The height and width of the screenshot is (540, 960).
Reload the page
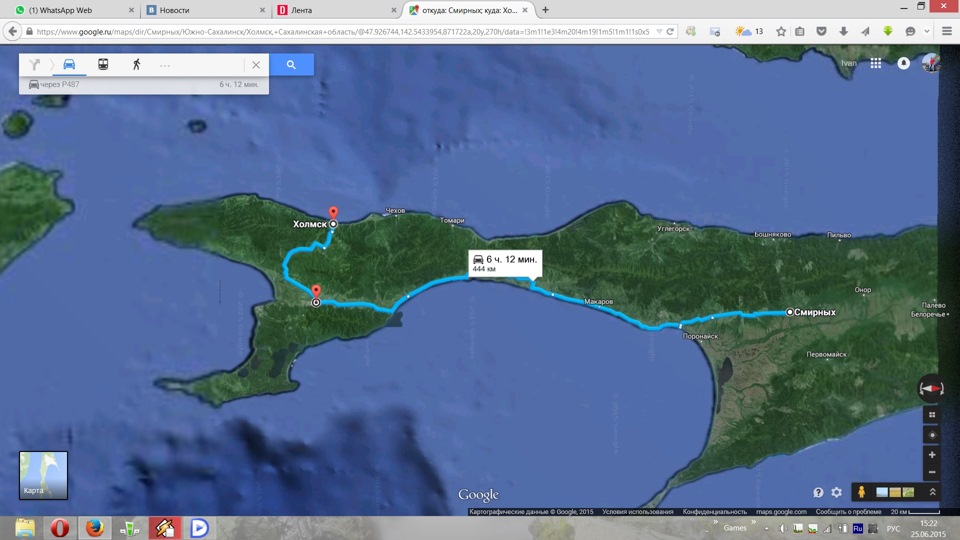tap(670, 31)
